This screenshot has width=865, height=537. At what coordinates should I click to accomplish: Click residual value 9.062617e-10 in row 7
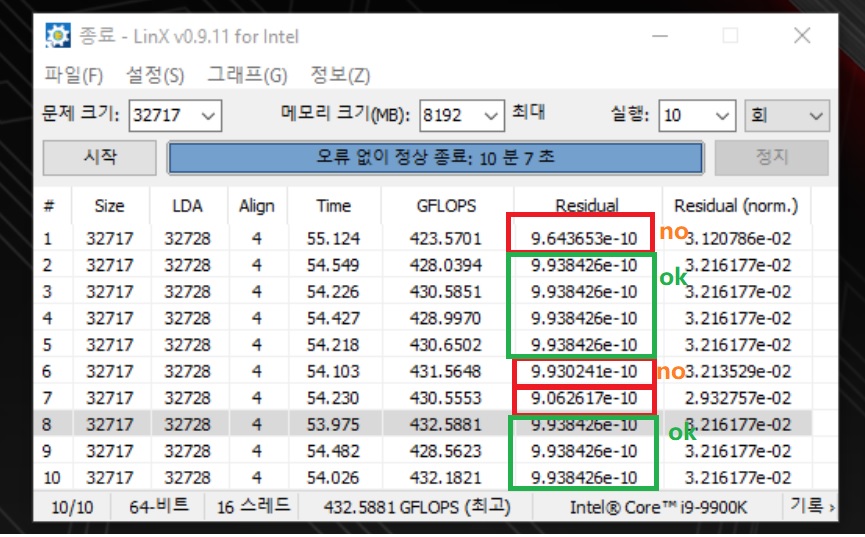coord(584,398)
